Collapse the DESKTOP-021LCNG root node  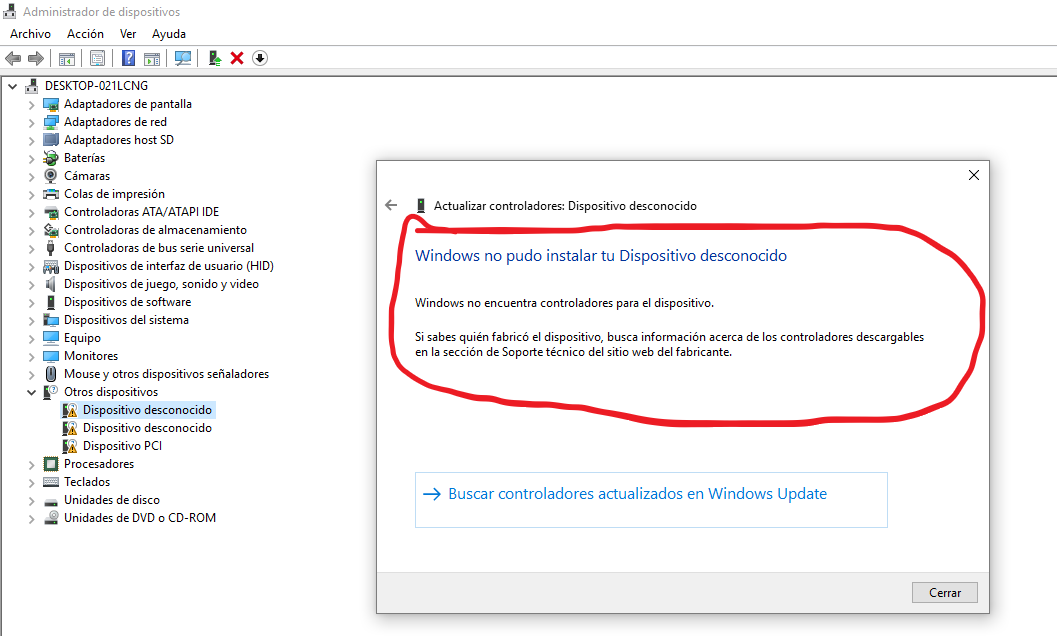13,86
